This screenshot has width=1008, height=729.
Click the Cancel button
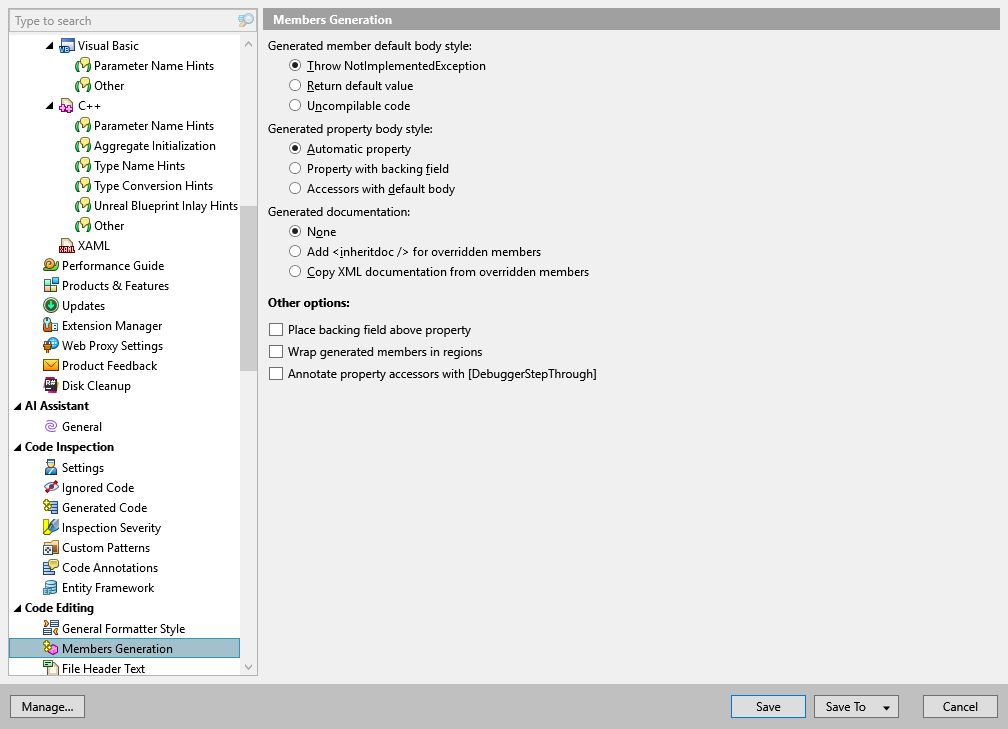[960, 706]
